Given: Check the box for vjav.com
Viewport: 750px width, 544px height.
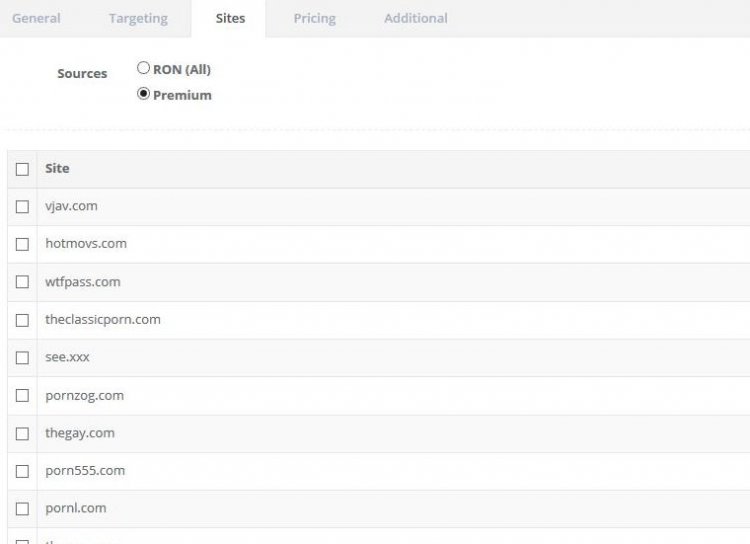Looking at the screenshot, I should (x=22, y=207).
